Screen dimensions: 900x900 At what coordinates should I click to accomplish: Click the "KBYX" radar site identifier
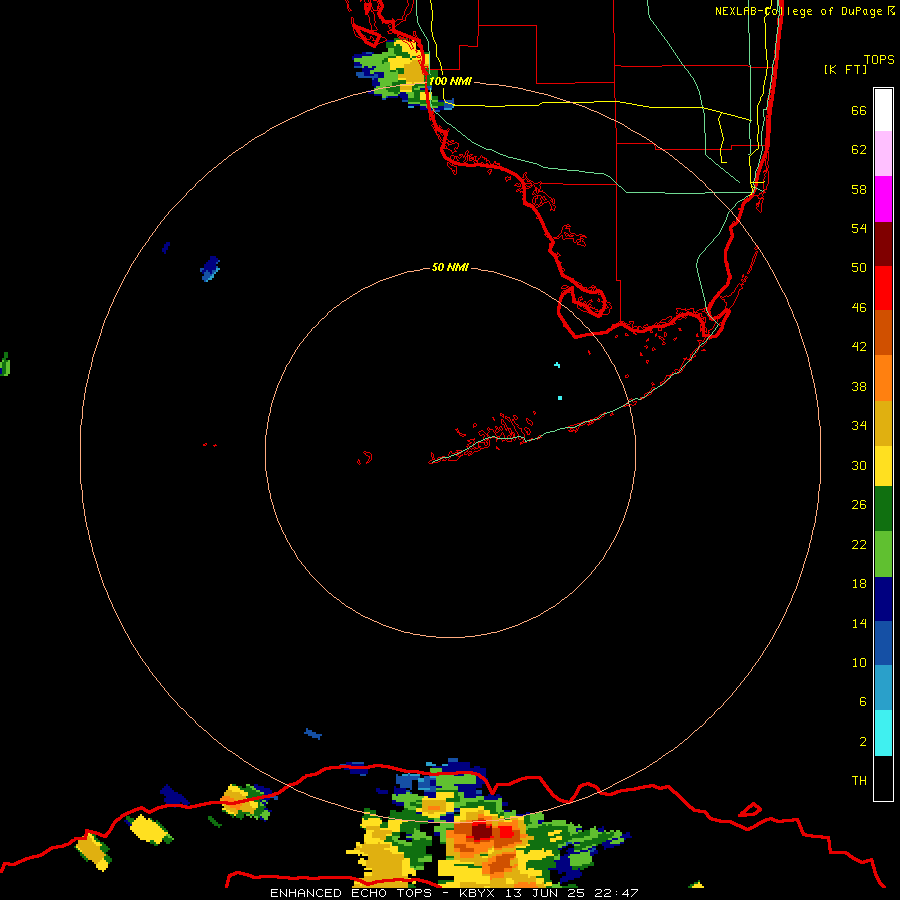[x=476, y=893]
